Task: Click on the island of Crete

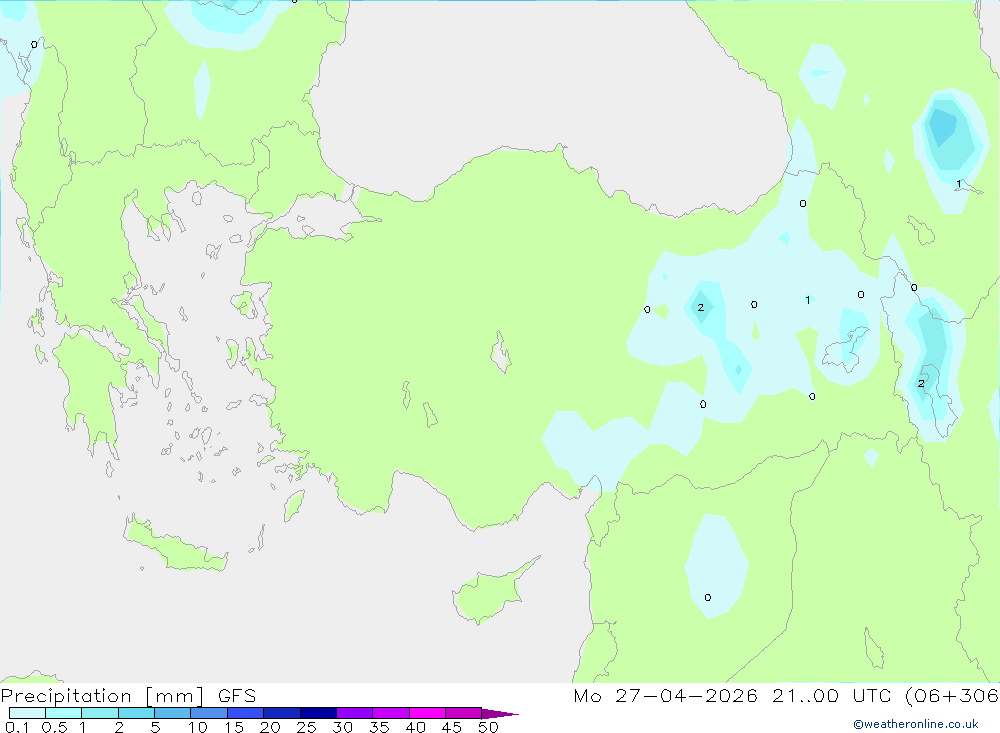Action: click(x=175, y=547)
